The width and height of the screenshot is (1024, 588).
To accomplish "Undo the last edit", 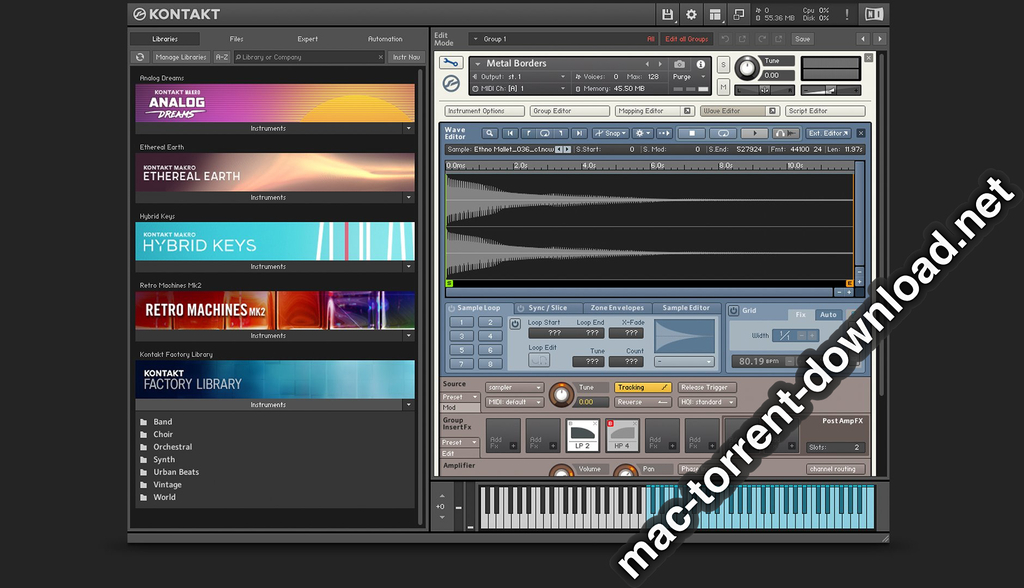I will [725, 39].
